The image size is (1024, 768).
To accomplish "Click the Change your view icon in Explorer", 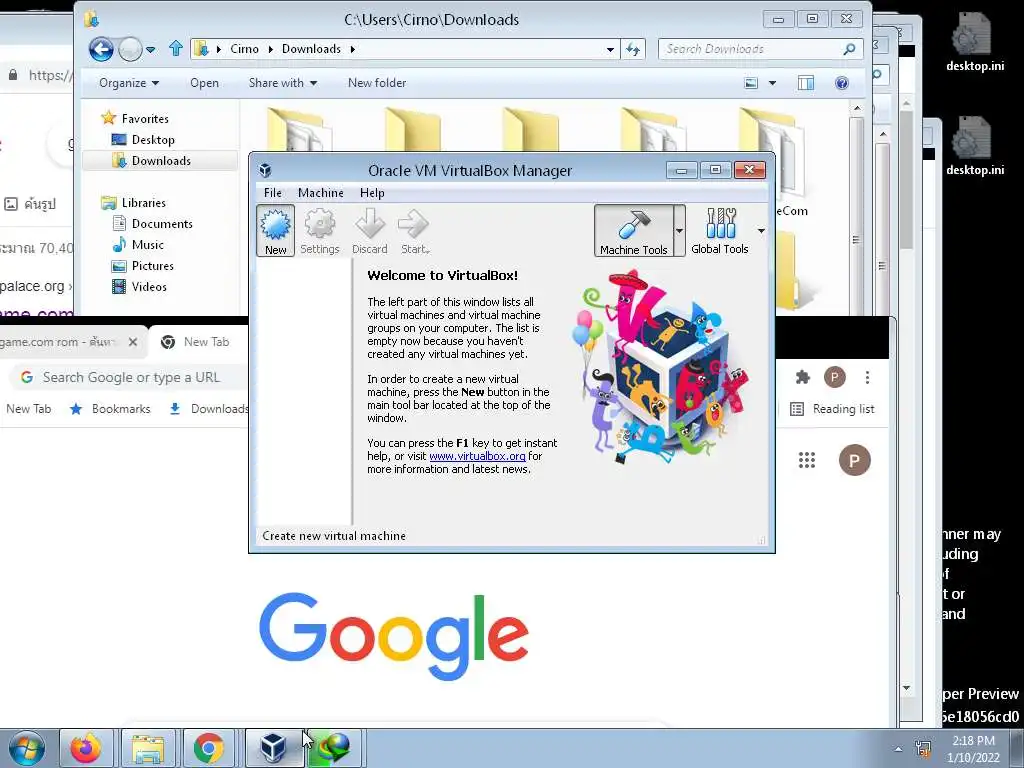I will point(752,83).
